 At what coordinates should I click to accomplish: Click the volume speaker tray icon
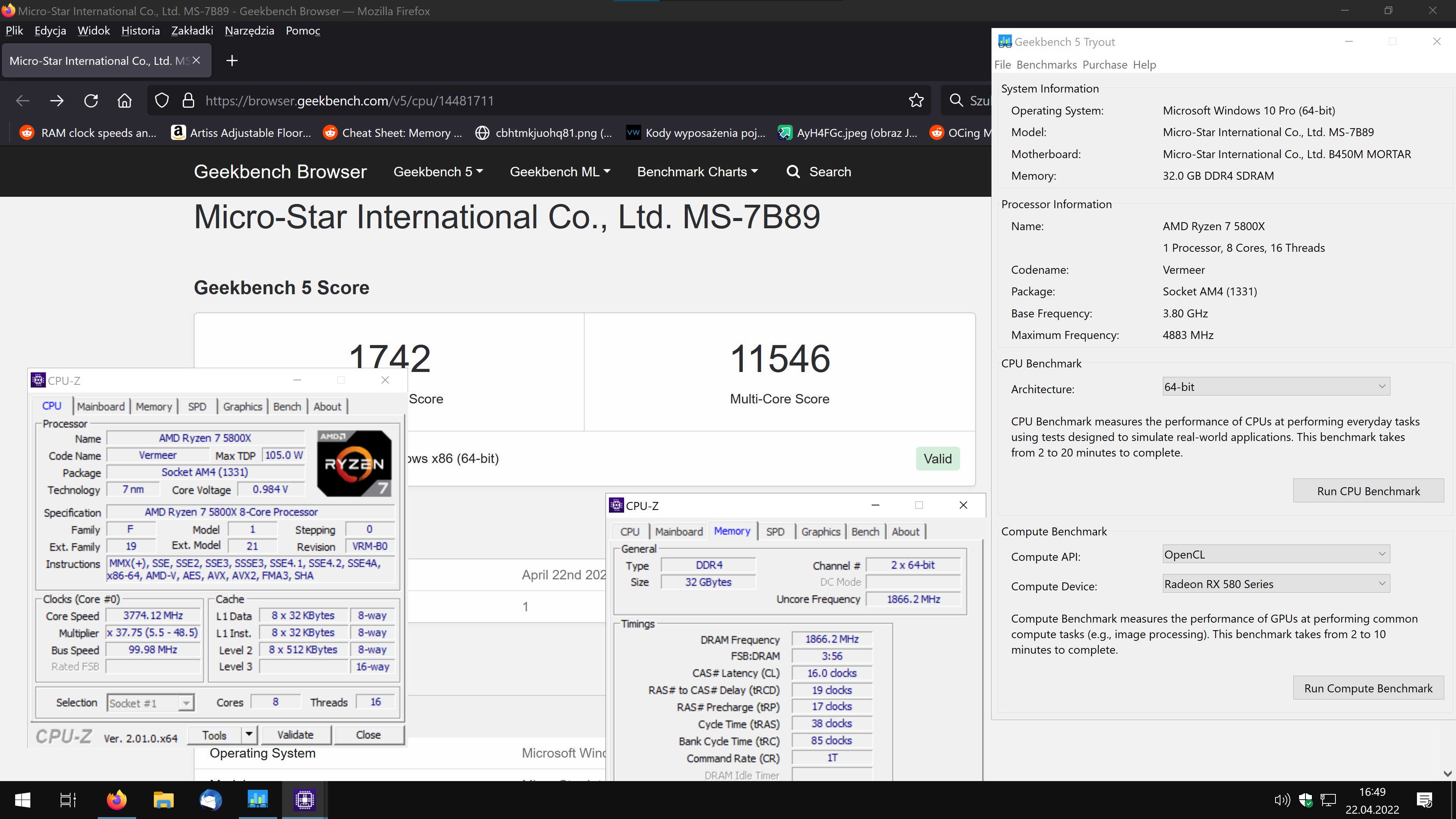click(x=1282, y=800)
